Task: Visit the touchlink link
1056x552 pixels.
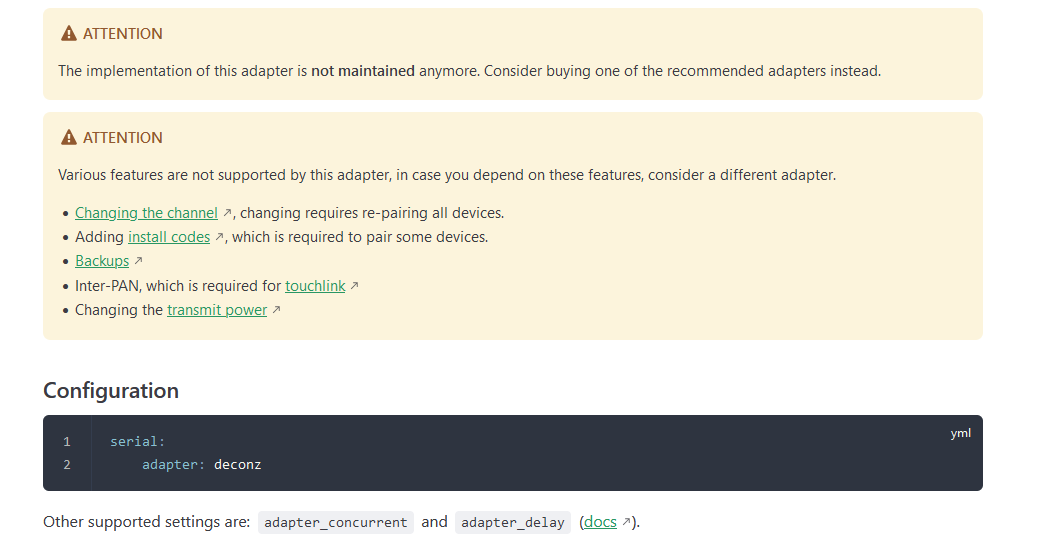Action: tap(315, 286)
